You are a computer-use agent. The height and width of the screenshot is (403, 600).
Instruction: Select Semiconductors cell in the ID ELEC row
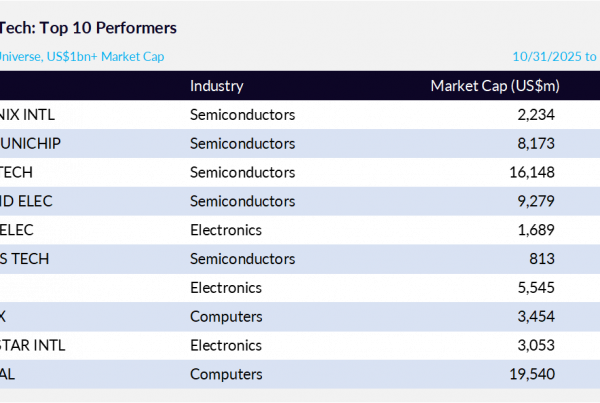coord(242,201)
